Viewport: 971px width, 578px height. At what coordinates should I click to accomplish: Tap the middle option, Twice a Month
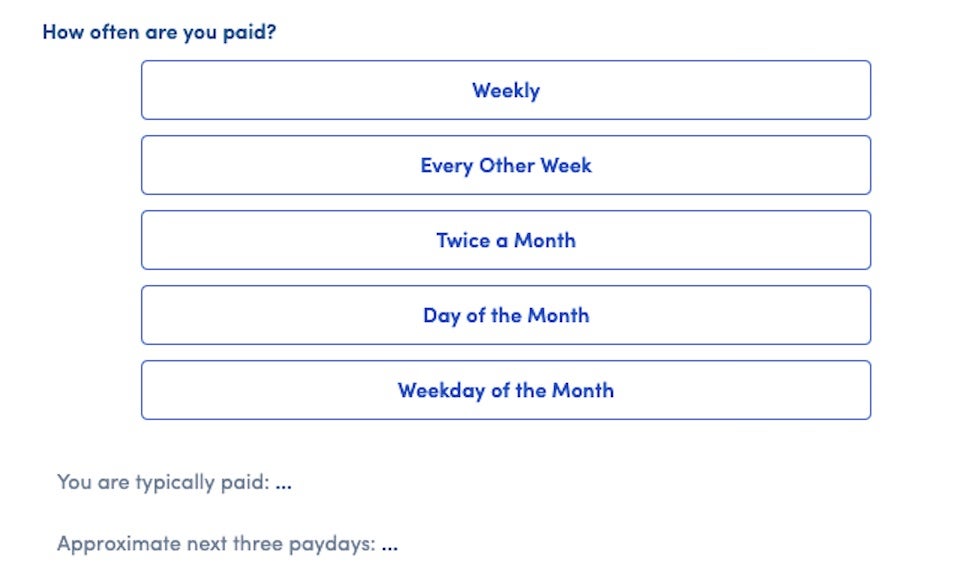(505, 240)
